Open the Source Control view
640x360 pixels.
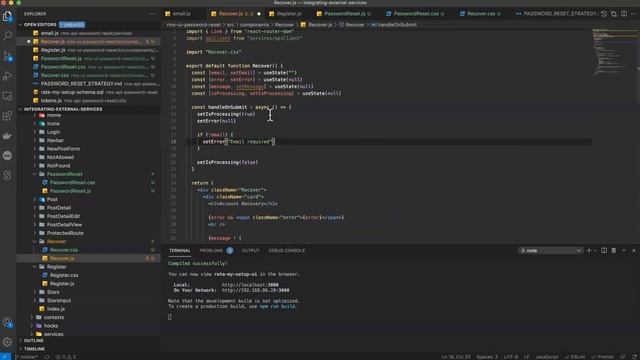[7, 56]
